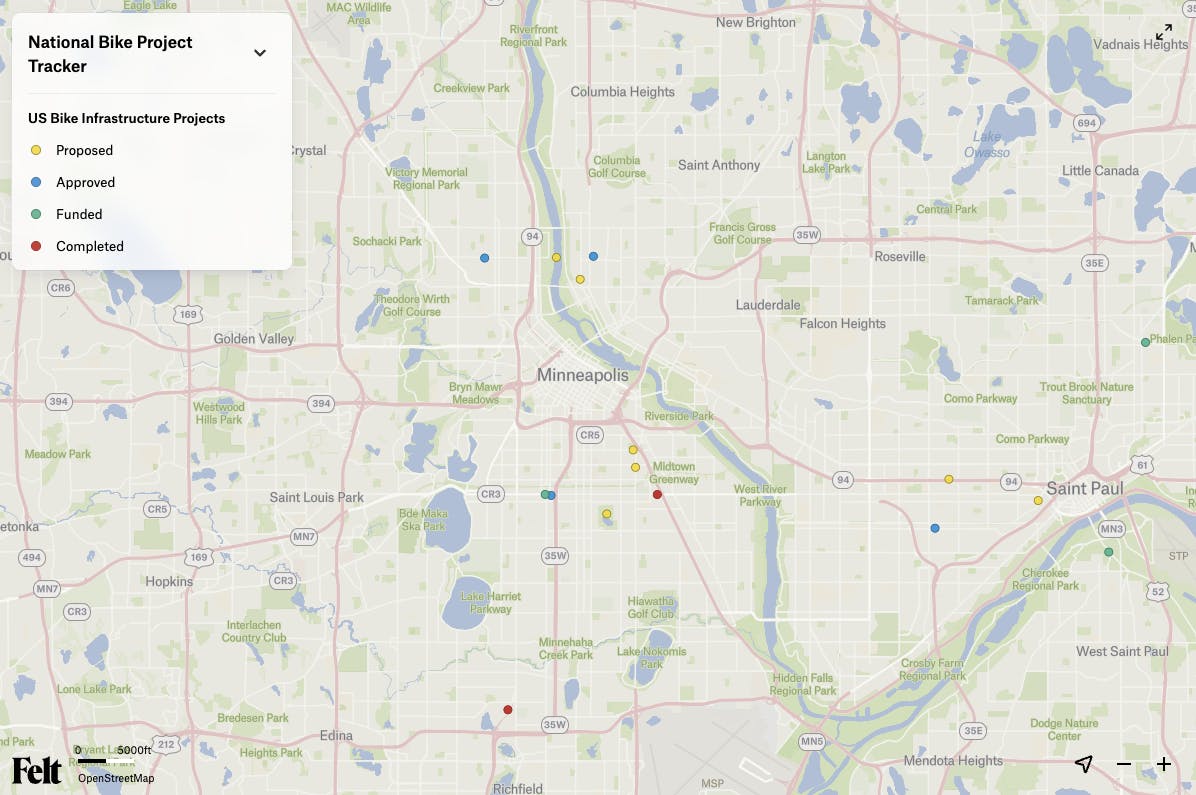Click the 694 highway shield

(1086, 123)
